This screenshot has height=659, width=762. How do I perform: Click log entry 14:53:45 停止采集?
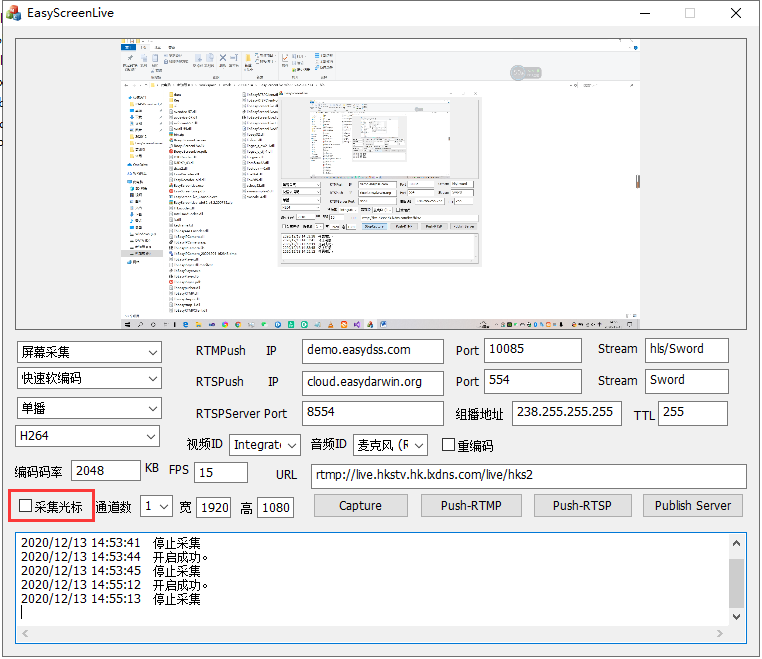click(x=111, y=571)
